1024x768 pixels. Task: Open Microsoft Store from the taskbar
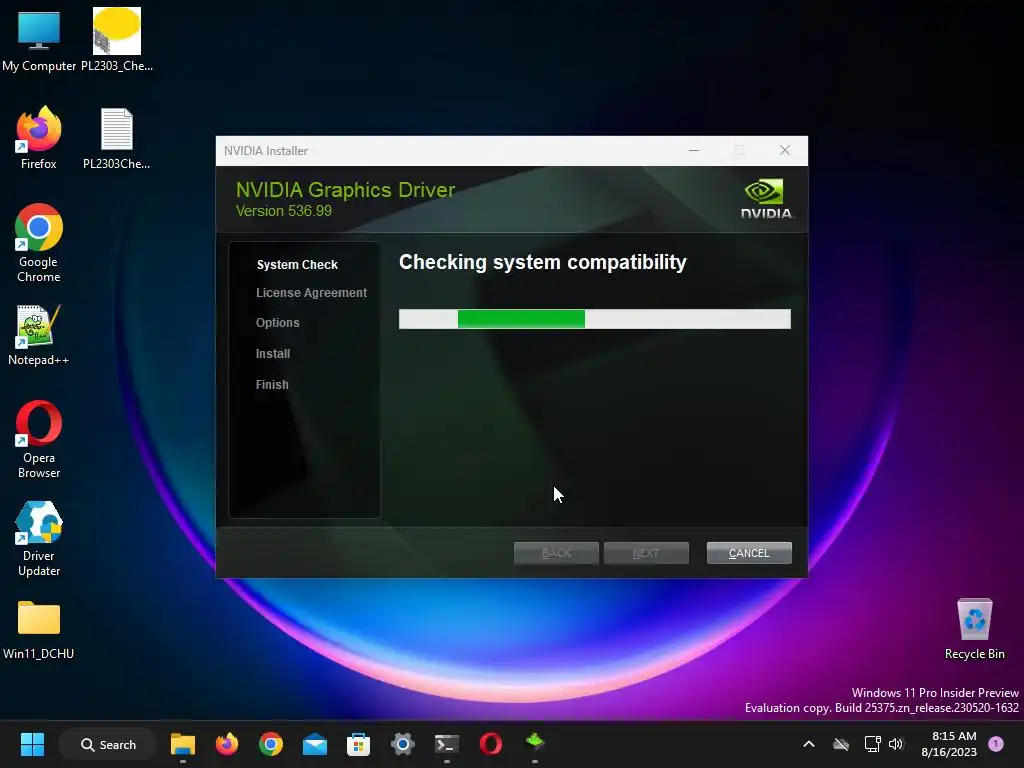(x=359, y=744)
